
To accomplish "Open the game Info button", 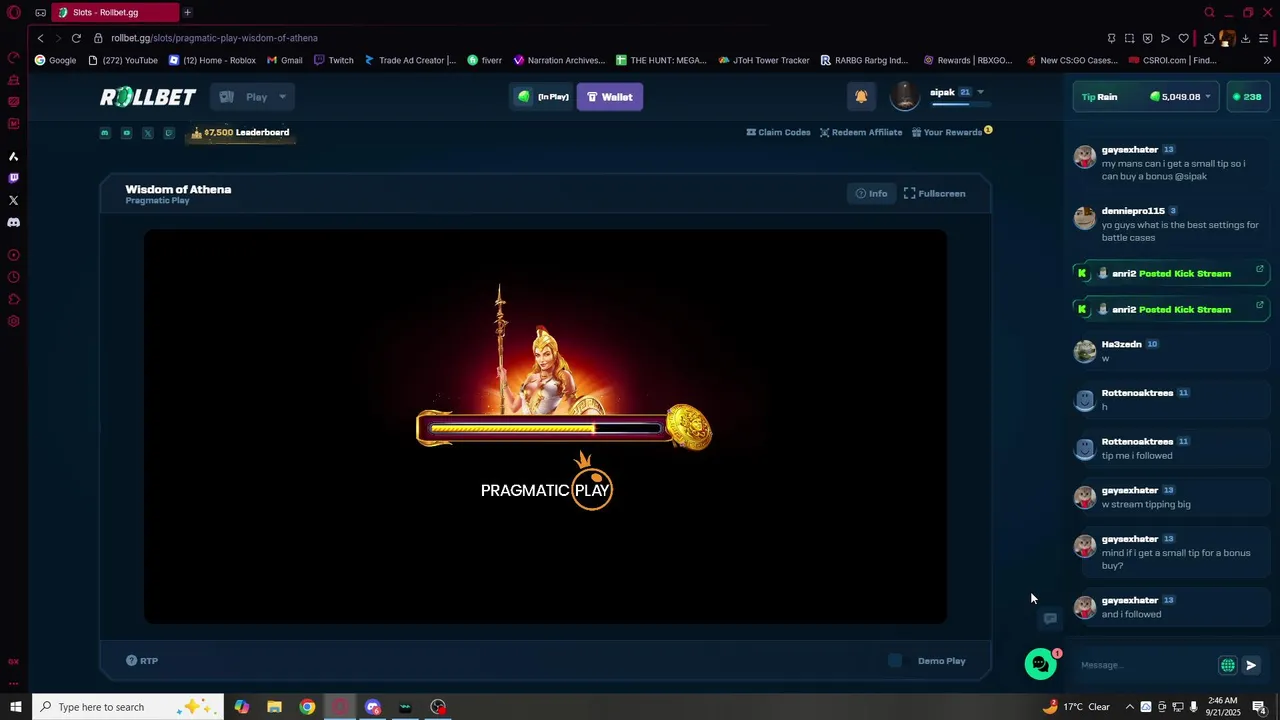I will [x=871, y=193].
